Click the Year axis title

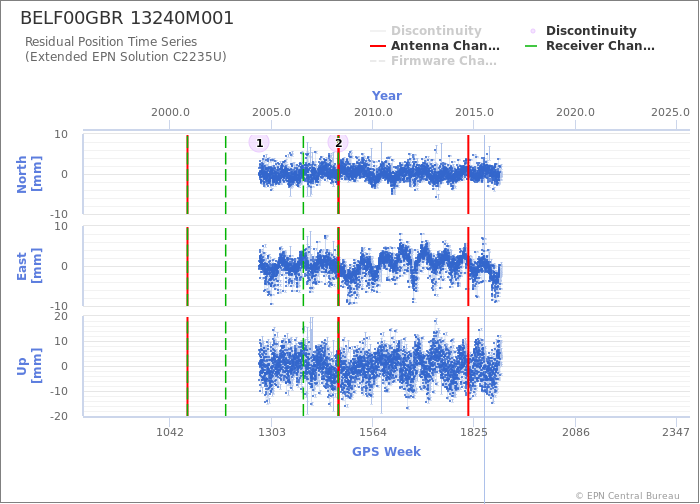tap(387, 96)
